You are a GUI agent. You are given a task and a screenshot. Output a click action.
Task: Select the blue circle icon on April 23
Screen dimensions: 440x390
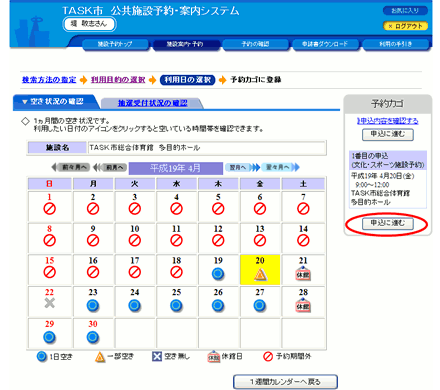click(x=93, y=306)
